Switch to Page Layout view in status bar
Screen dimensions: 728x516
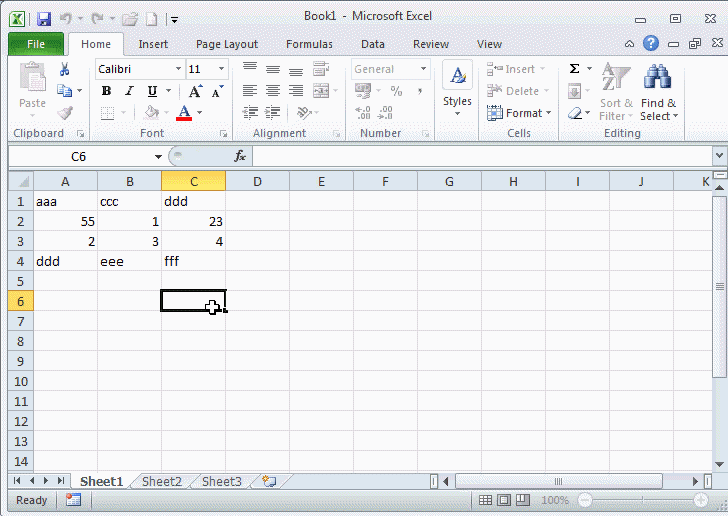[x=504, y=500]
